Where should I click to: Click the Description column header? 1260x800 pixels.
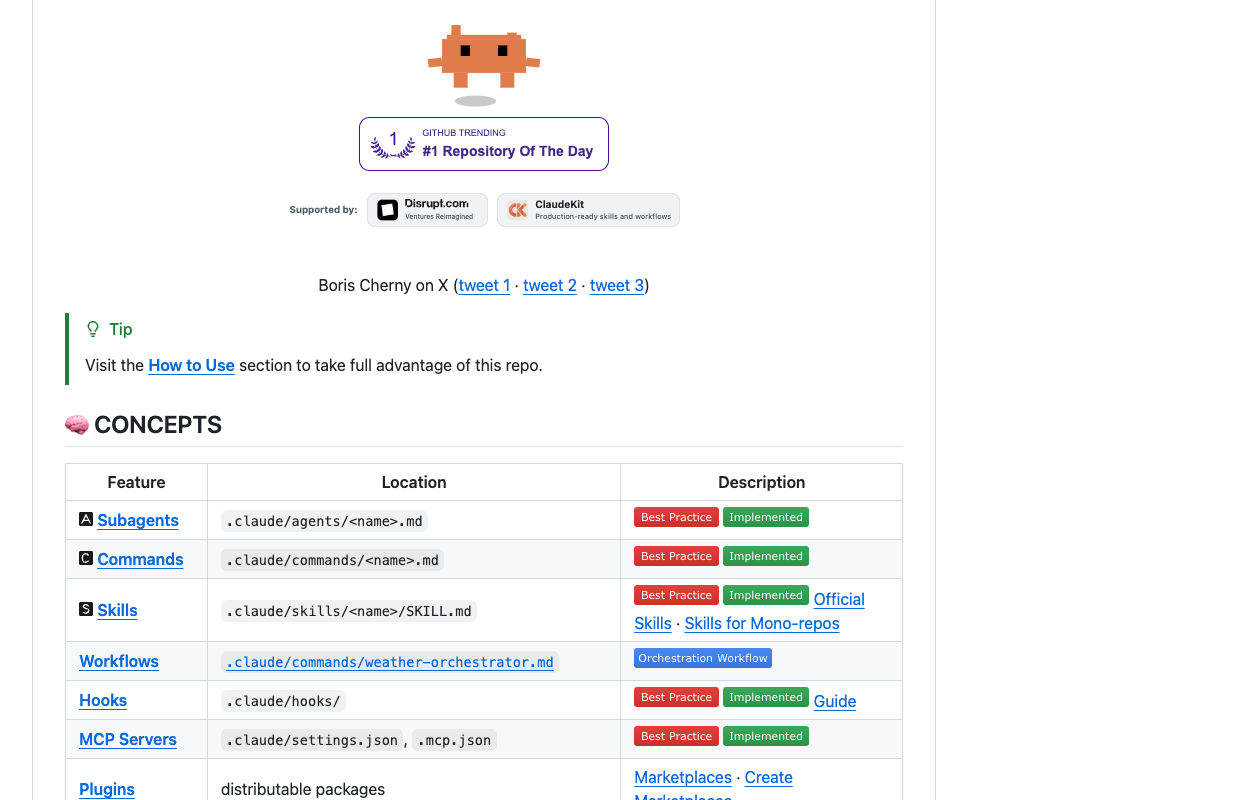761,482
